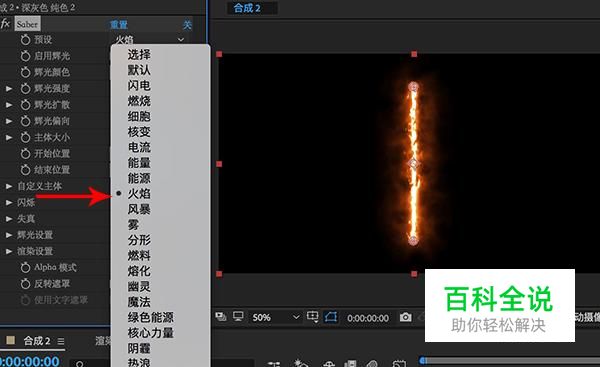The width and height of the screenshot is (600, 367).
Task: Click the camera snapshot icon in viewer
Action: coord(406,317)
